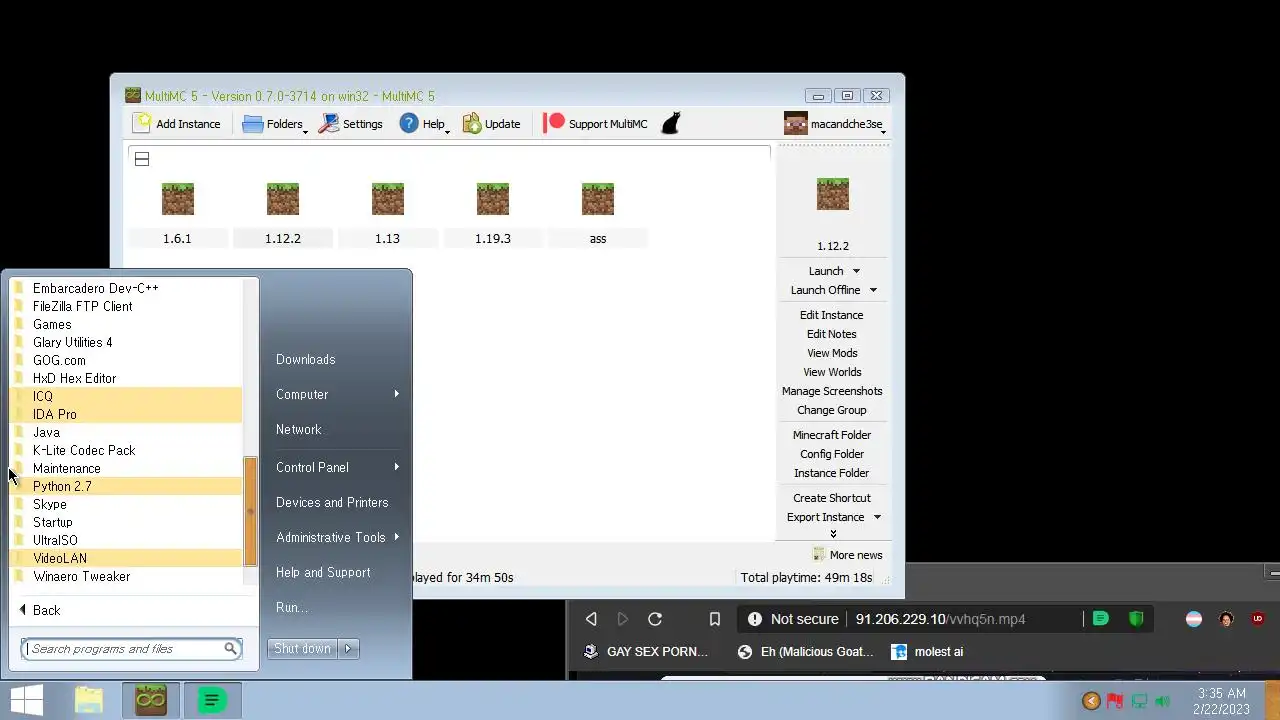Open Glary Utilities 4 folder
This screenshot has height=720, width=1280.
(126, 342)
